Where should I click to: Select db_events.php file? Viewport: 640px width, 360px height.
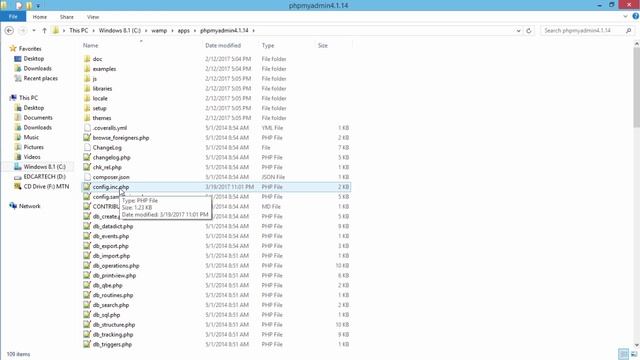coord(111,236)
